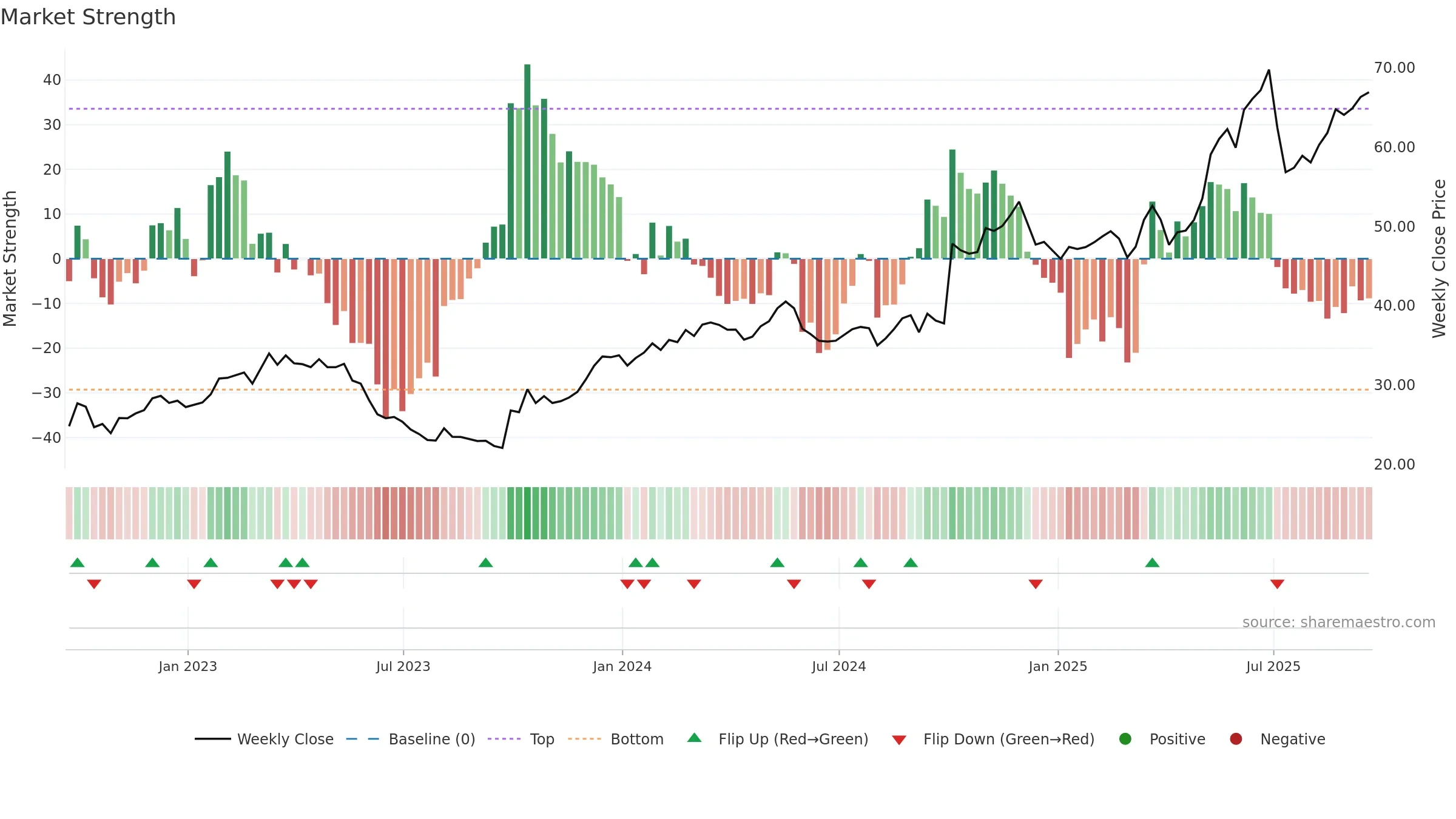Click the 30.00 price axis value
This screenshot has width=1456, height=819.
pyautogui.click(x=1395, y=385)
